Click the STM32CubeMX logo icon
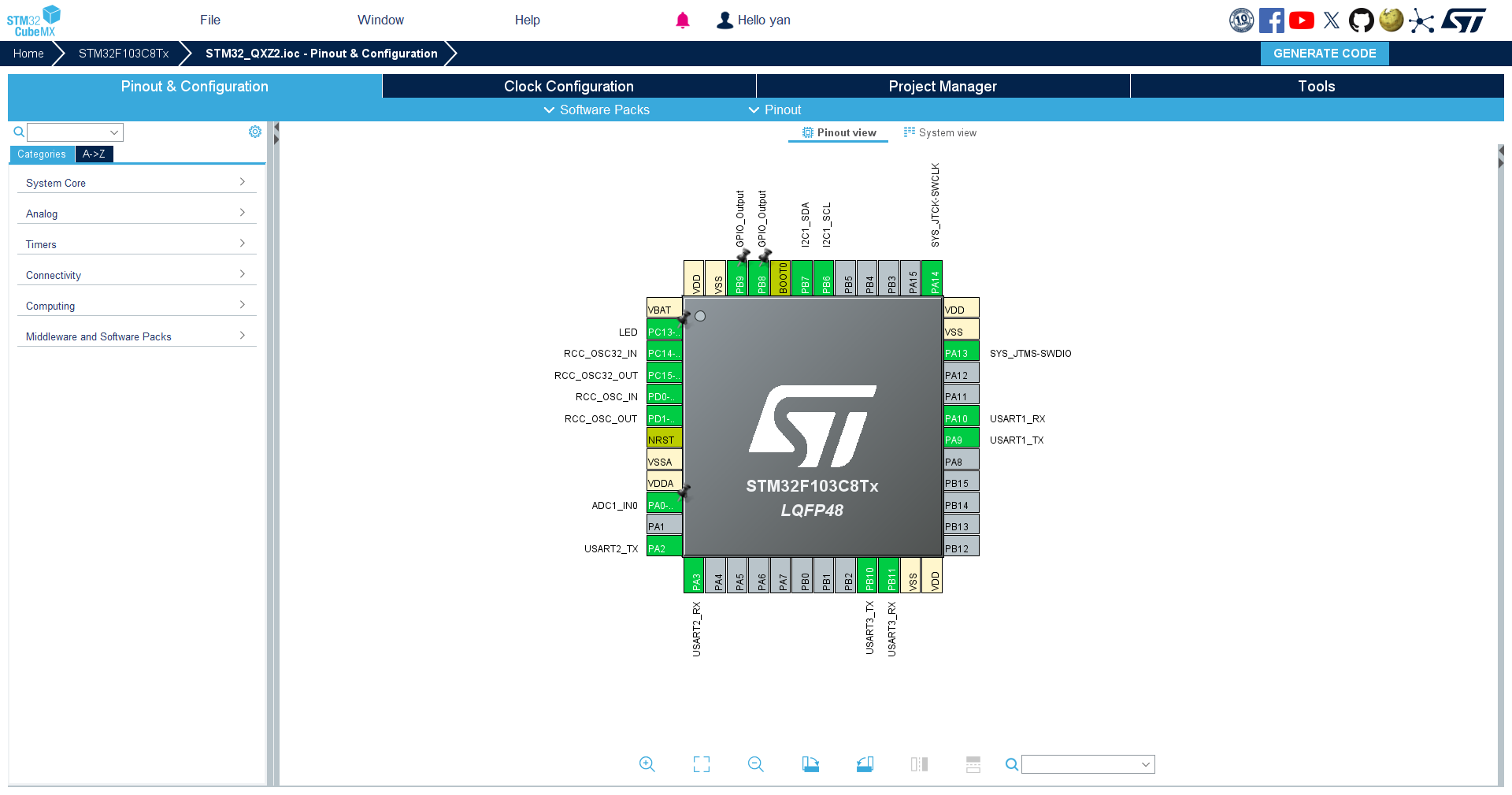Image resolution: width=1512 pixels, height=795 pixels. coord(34,20)
